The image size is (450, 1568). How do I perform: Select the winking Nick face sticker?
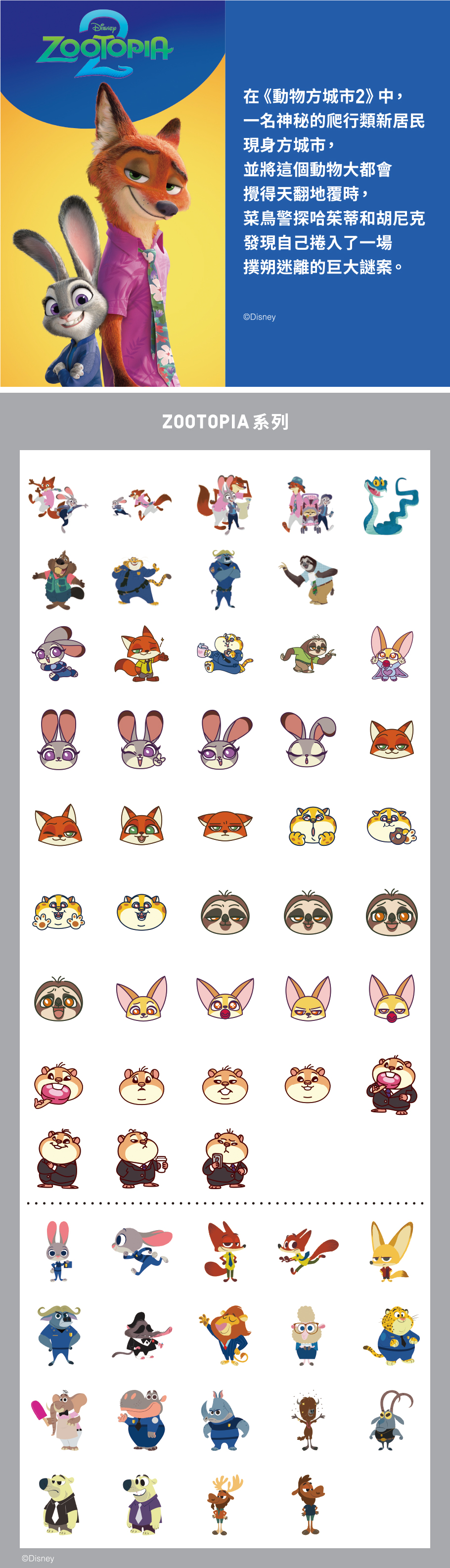pos(58,826)
